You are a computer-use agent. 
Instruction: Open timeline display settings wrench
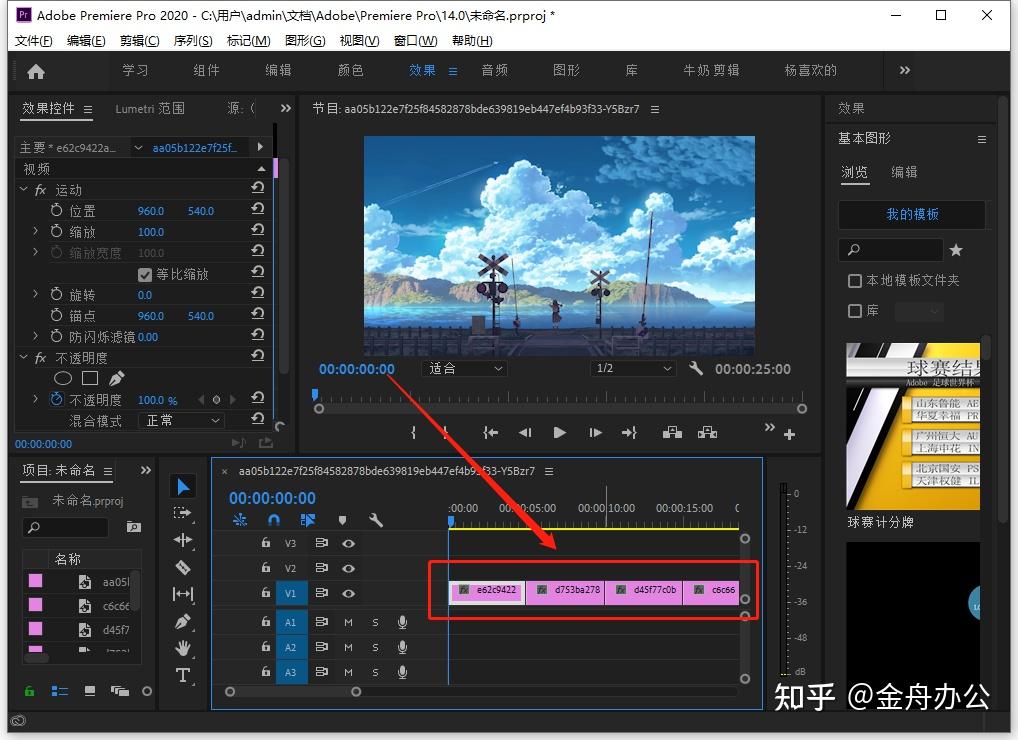click(376, 520)
